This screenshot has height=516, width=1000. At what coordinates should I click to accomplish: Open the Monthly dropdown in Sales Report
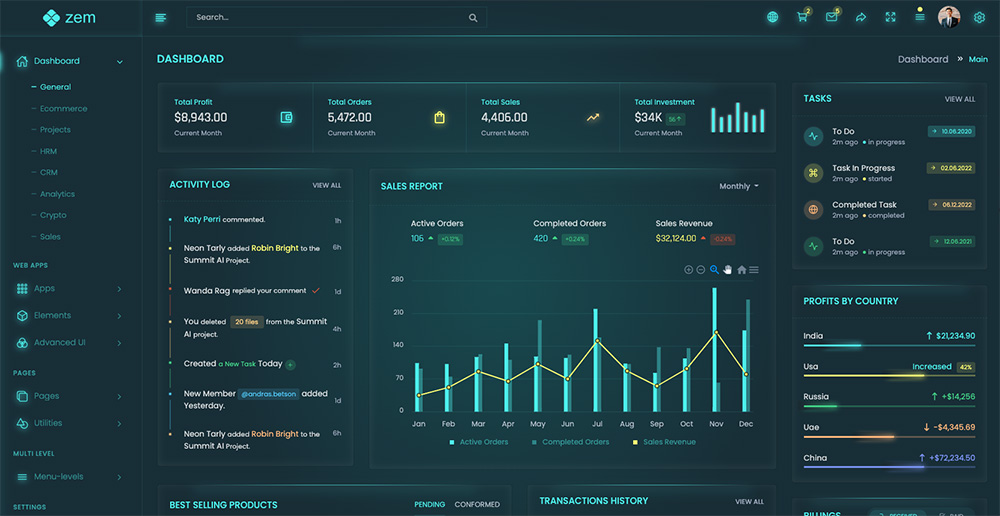pyautogui.click(x=739, y=186)
